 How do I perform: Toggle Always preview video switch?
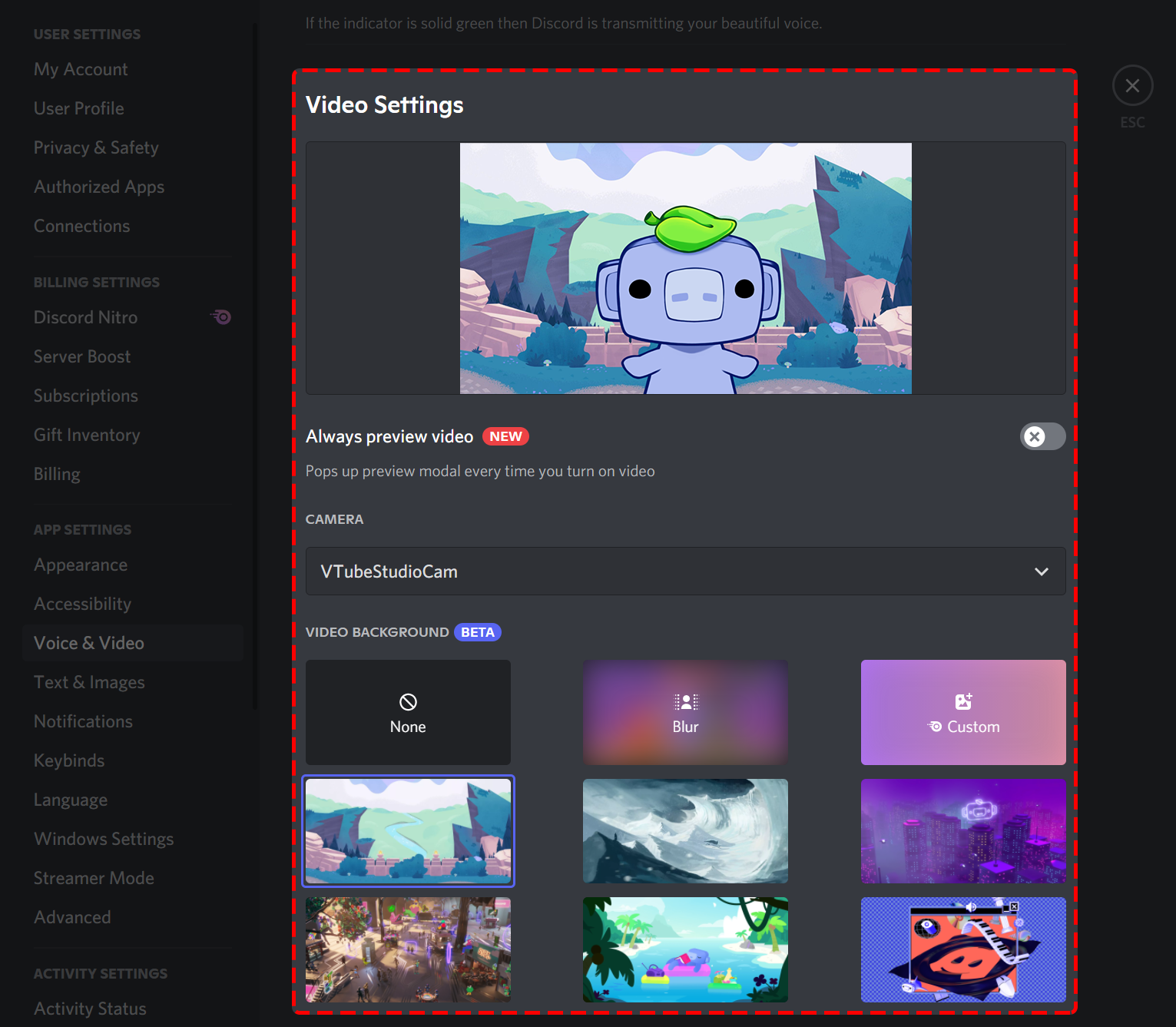pyautogui.click(x=1042, y=436)
